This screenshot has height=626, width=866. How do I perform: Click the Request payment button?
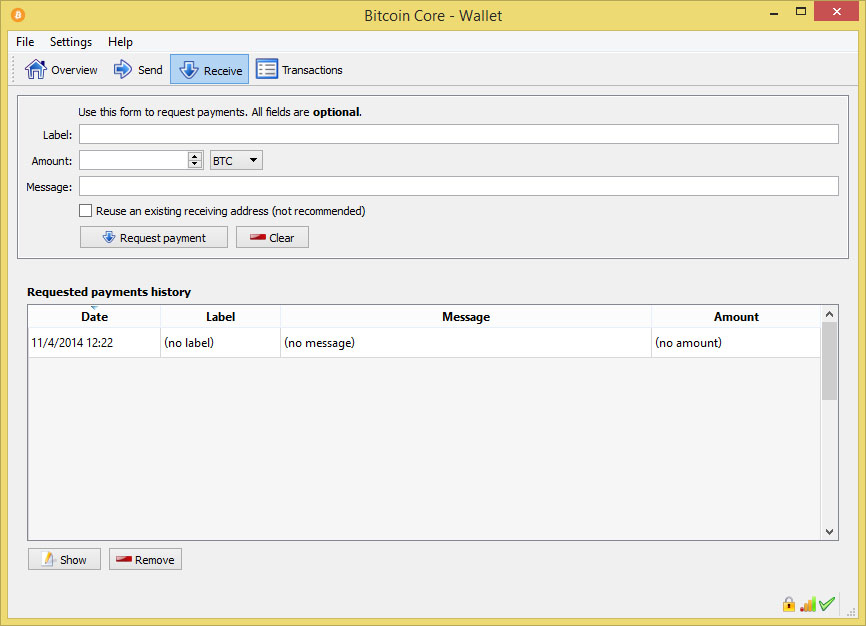pyautogui.click(x=154, y=238)
